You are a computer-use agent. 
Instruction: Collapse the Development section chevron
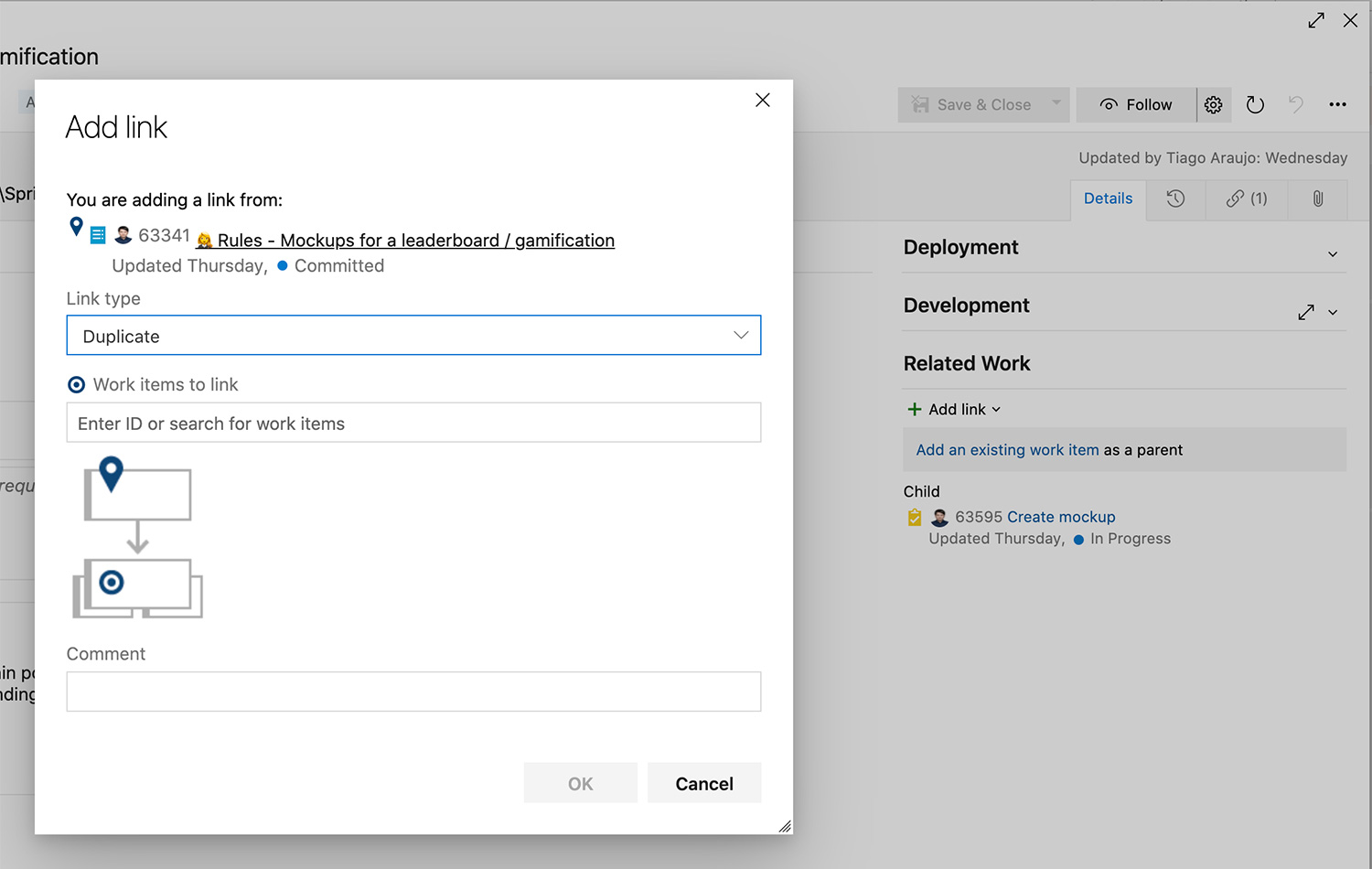pyautogui.click(x=1333, y=313)
